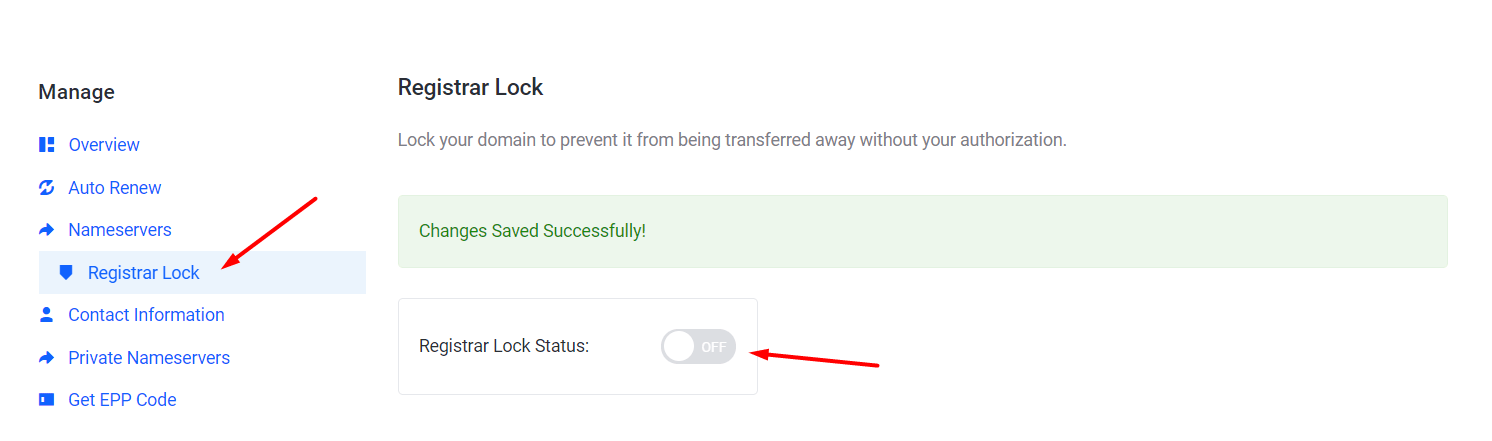Click the arrow icon beside Nameservers
Viewport: 1492px width, 441px height.
click(x=46, y=230)
